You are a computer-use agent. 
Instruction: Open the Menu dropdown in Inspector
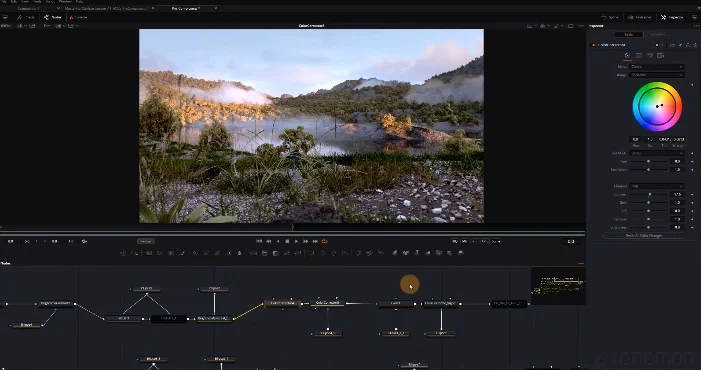[x=656, y=67]
